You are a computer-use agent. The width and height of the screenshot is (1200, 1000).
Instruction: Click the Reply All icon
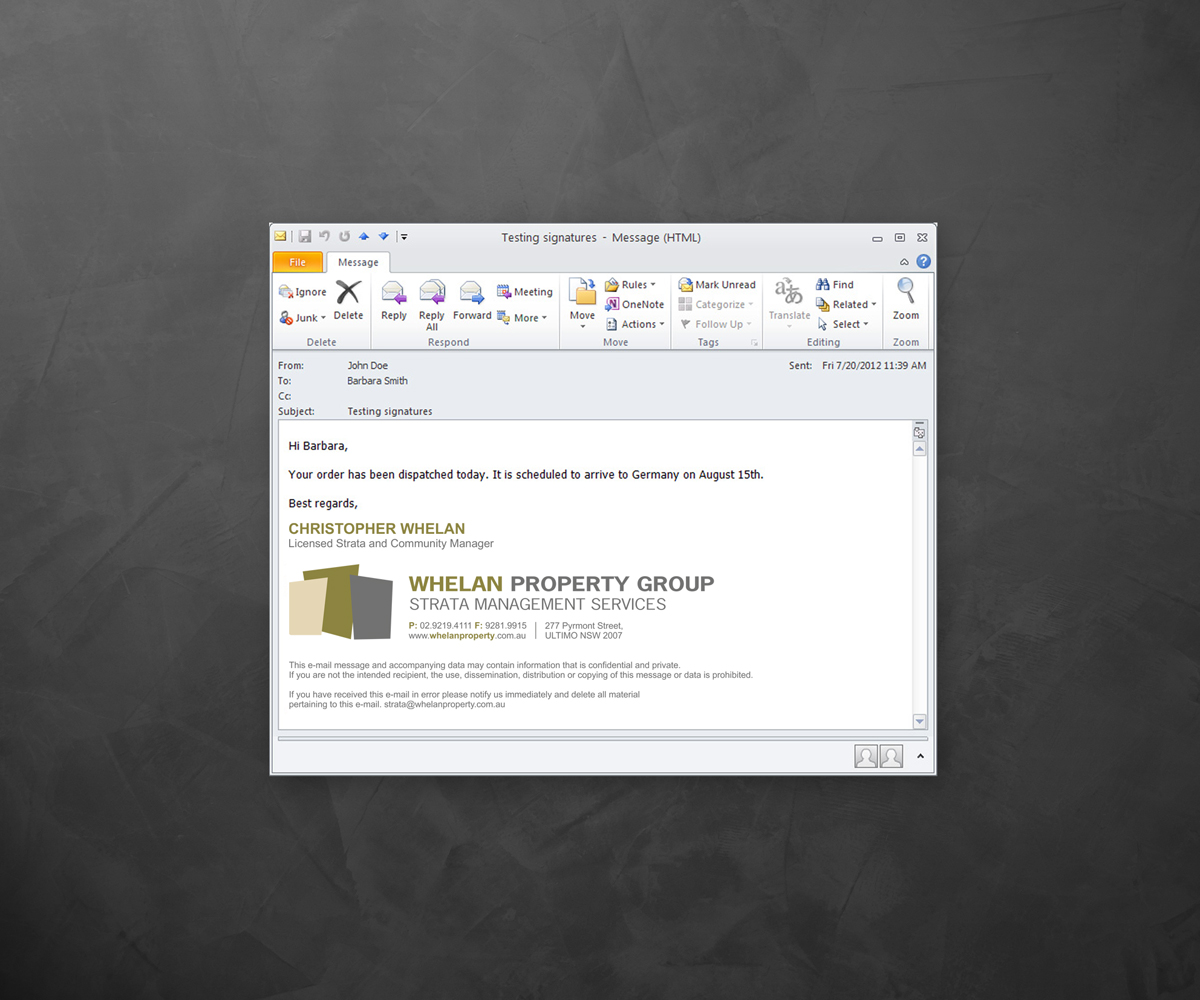(x=432, y=302)
